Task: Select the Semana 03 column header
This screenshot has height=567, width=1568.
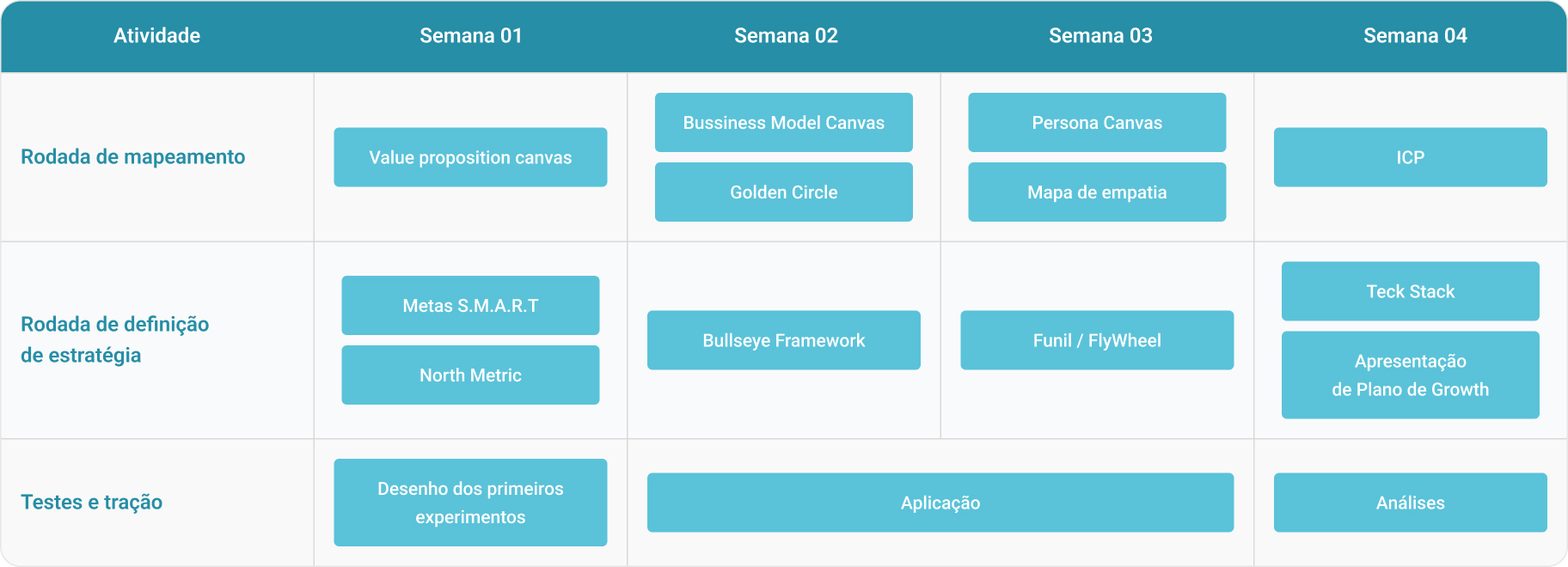Action: [x=1100, y=36]
